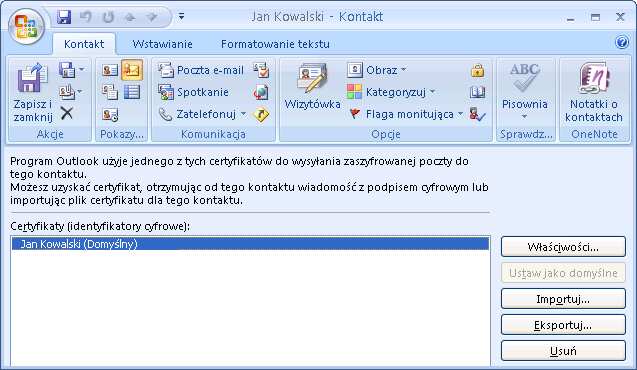637x370 pixels.
Task: Click the Wizytówka business card button
Action: [312, 87]
